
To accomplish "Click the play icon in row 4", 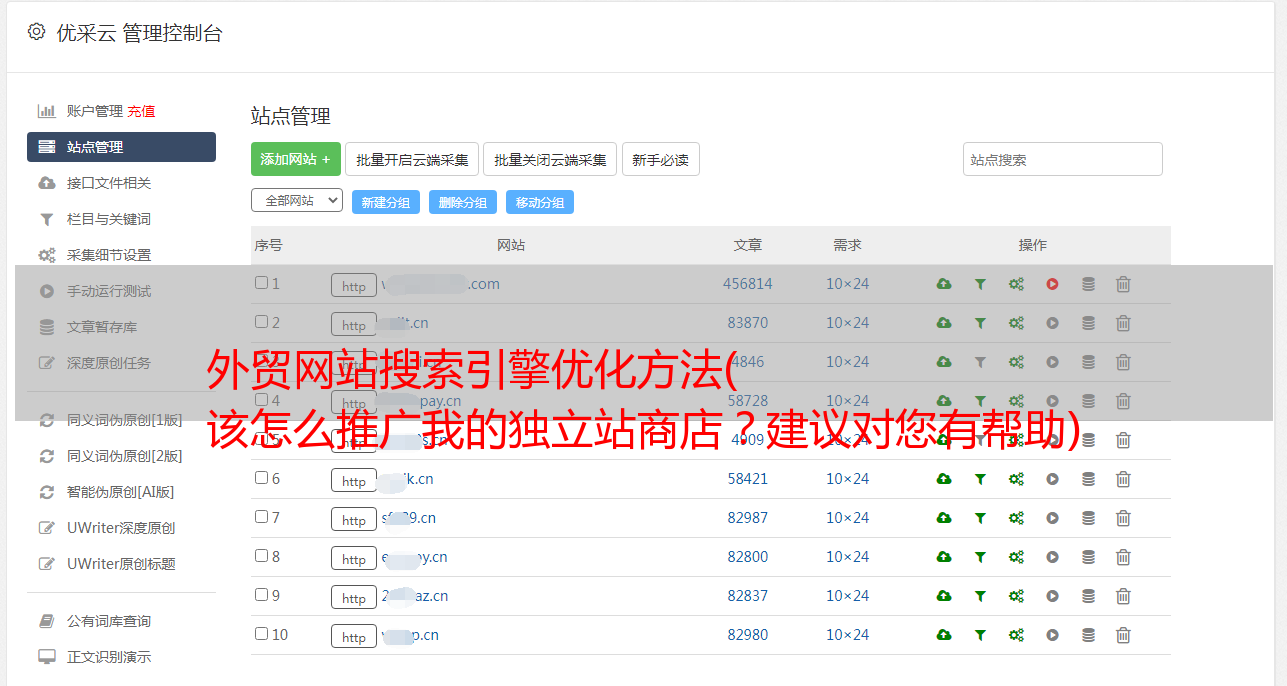I will point(1052,401).
